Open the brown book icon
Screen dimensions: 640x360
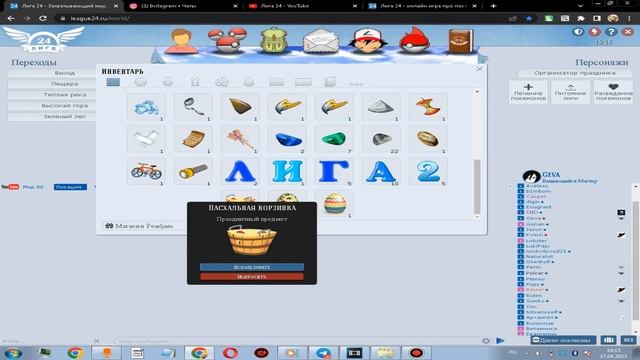point(460,41)
